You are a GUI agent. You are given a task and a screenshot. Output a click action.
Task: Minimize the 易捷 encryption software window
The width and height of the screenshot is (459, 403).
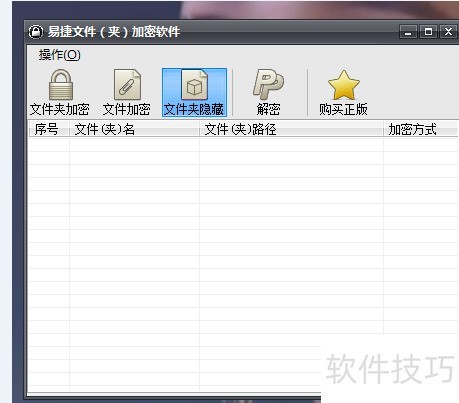pos(408,32)
